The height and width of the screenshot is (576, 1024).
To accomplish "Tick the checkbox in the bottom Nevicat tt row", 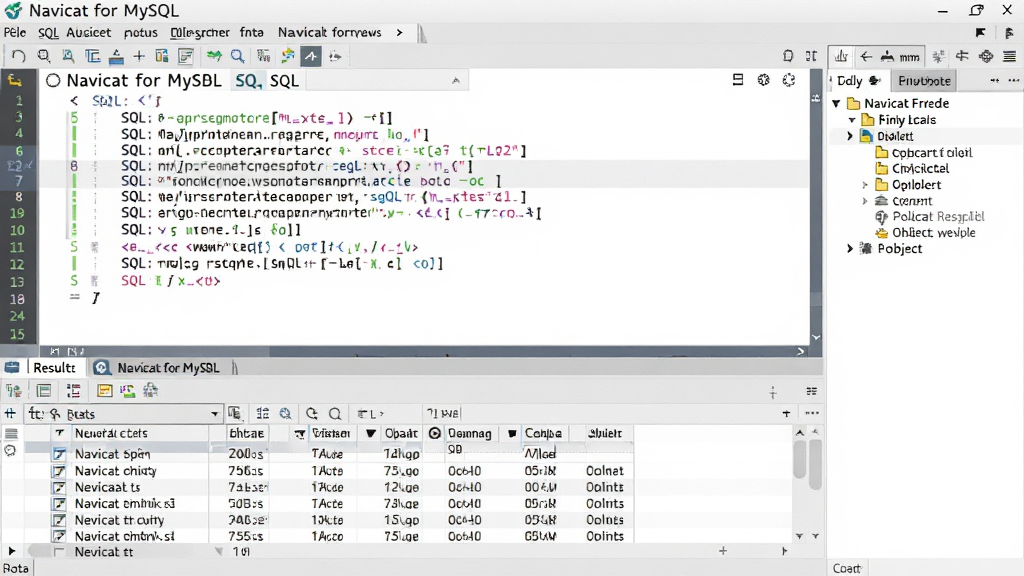I will coord(59,552).
